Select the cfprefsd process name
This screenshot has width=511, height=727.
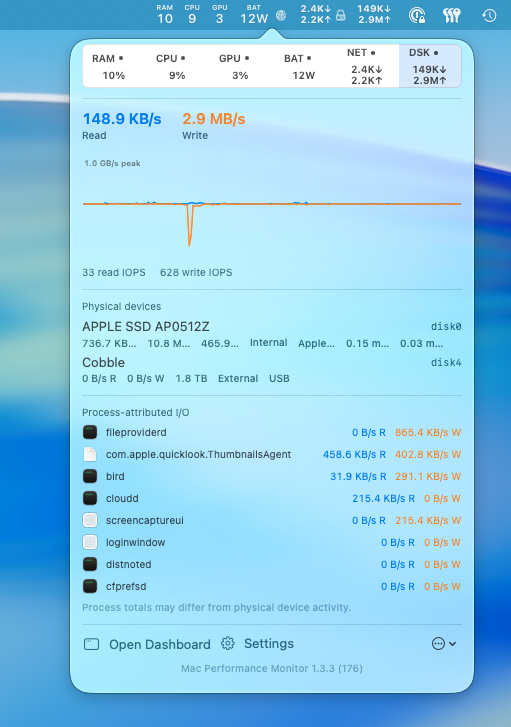tap(126, 587)
